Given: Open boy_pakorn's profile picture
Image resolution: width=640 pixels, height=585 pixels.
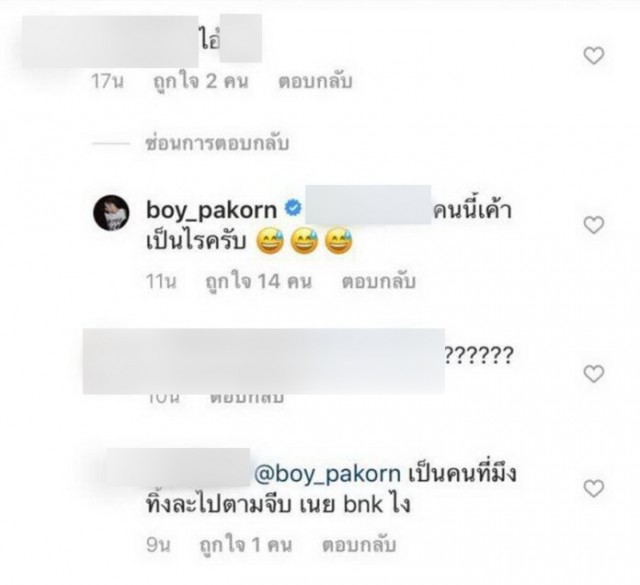Looking at the screenshot, I should coord(111,213).
